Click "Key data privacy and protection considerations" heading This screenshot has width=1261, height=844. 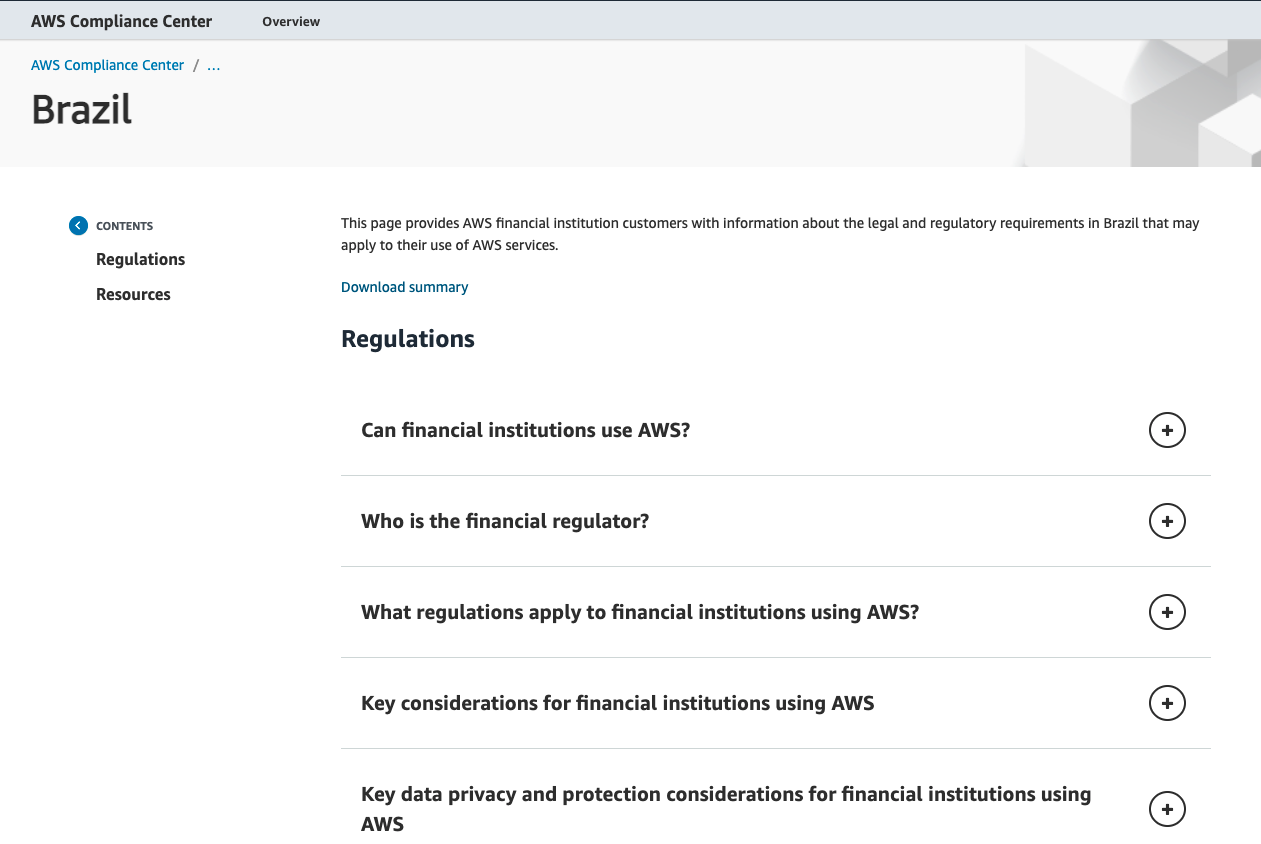tap(726, 809)
